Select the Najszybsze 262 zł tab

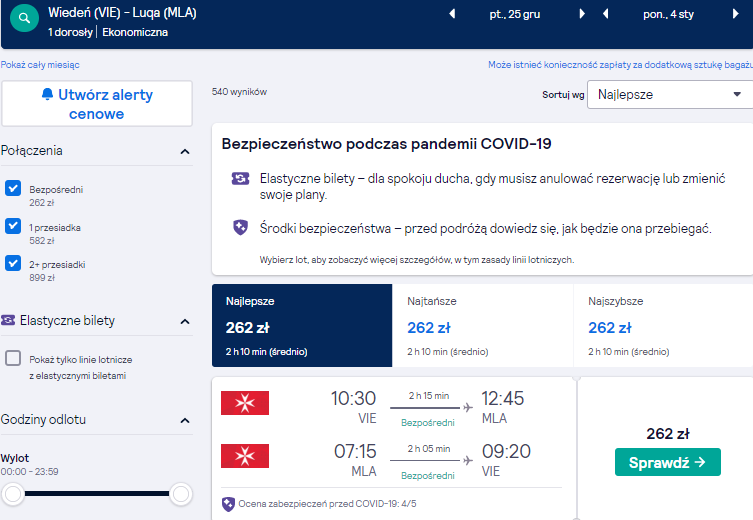[663, 326]
